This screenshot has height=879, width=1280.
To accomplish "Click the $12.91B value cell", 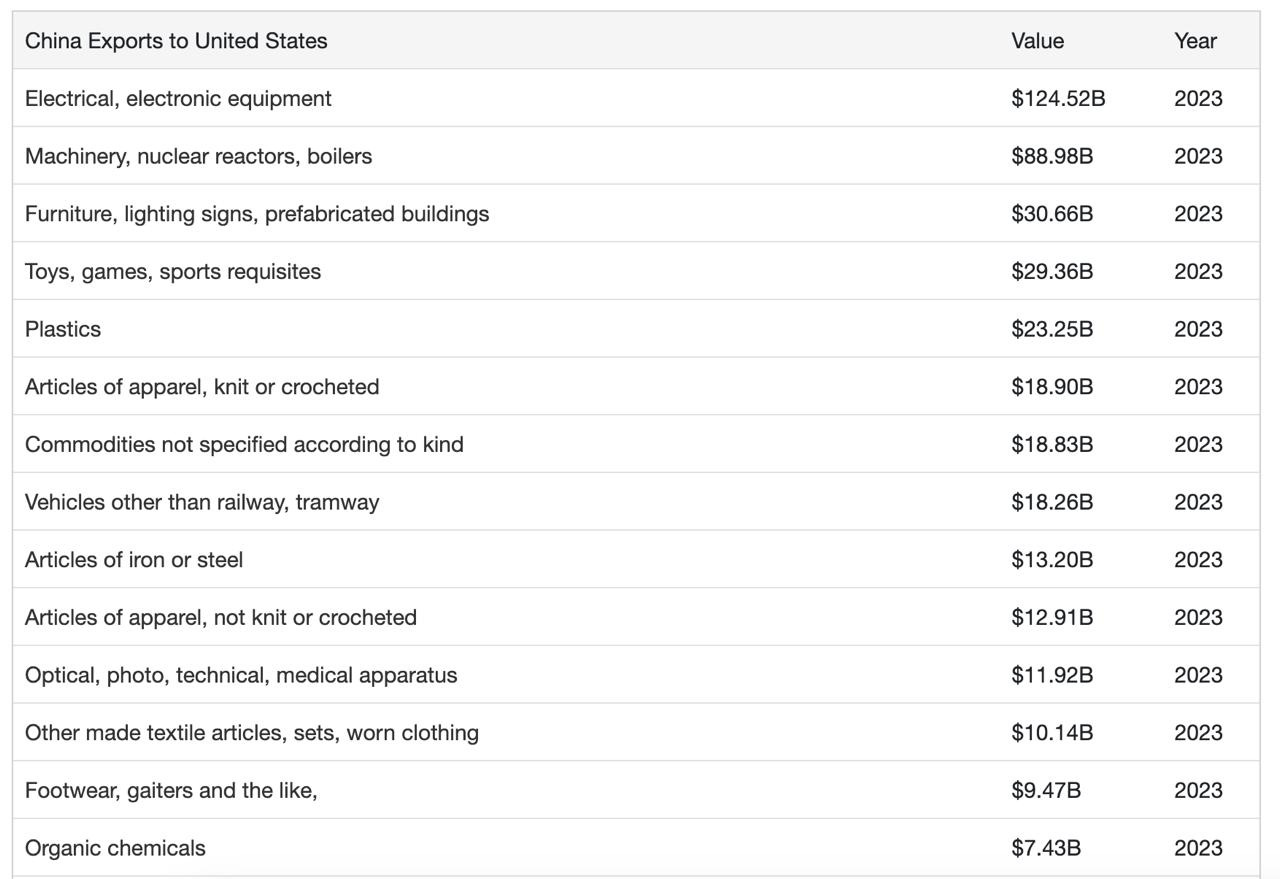I will pos(1052,618).
